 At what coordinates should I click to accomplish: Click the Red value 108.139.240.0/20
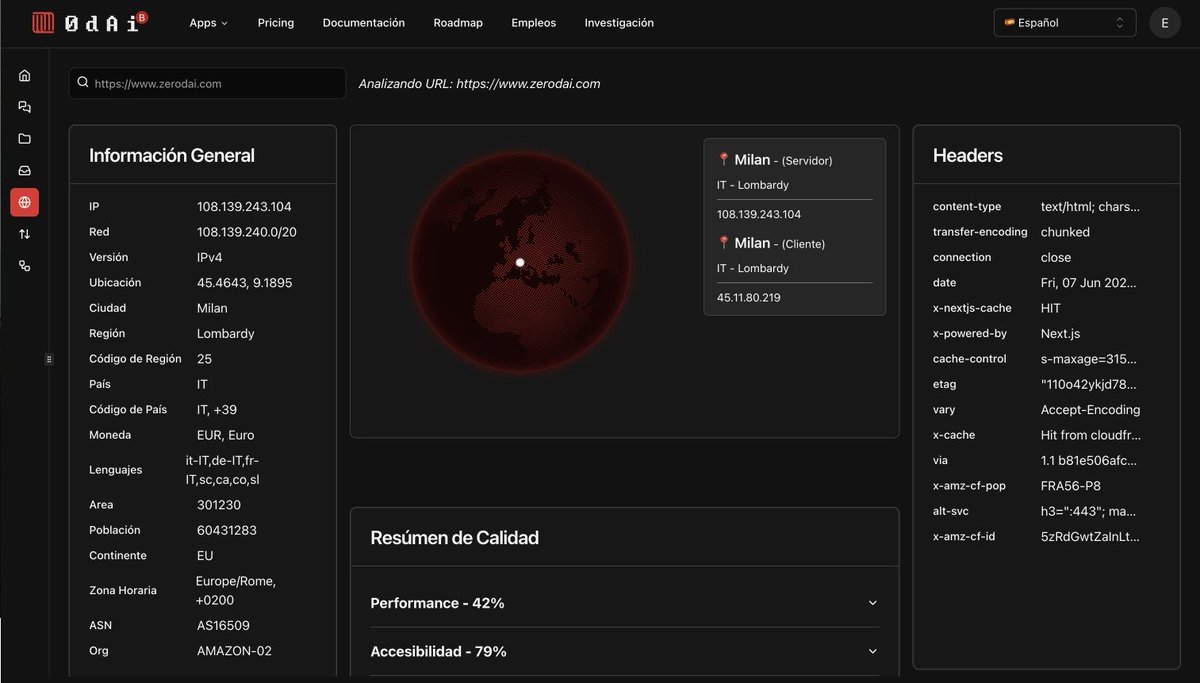tap(246, 232)
